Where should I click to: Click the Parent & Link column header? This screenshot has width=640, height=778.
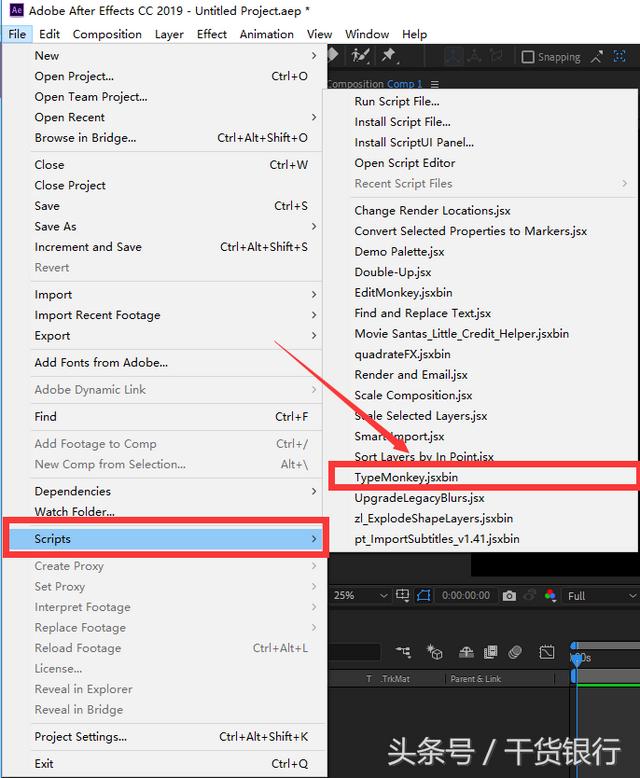pyautogui.click(x=475, y=678)
